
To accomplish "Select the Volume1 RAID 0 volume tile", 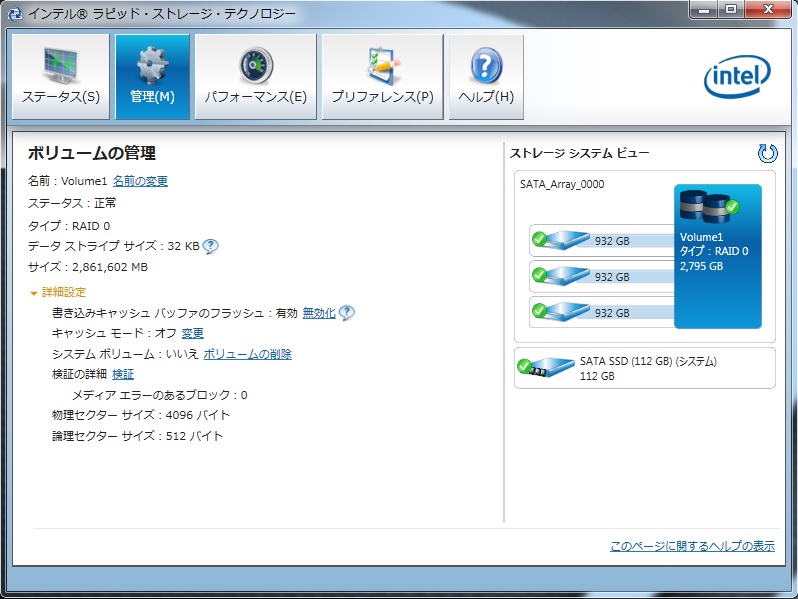I will [718, 256].
